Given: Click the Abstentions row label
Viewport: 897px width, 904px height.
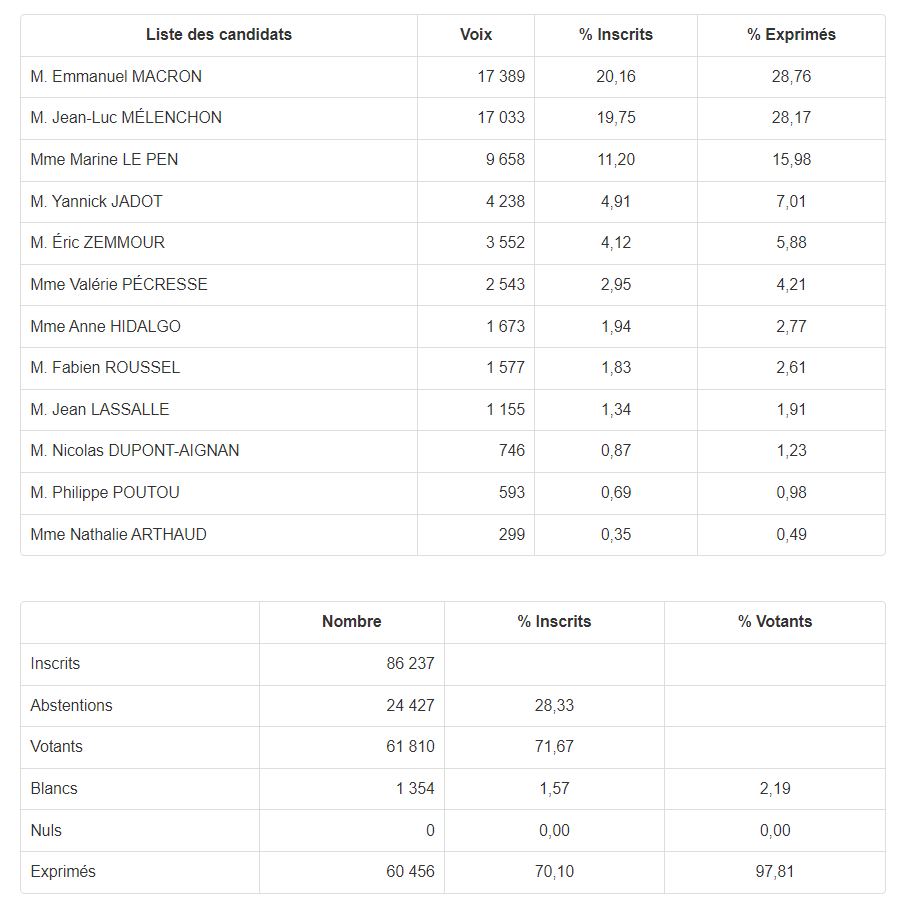Looking at the screenshot, I should click(71, 706).
